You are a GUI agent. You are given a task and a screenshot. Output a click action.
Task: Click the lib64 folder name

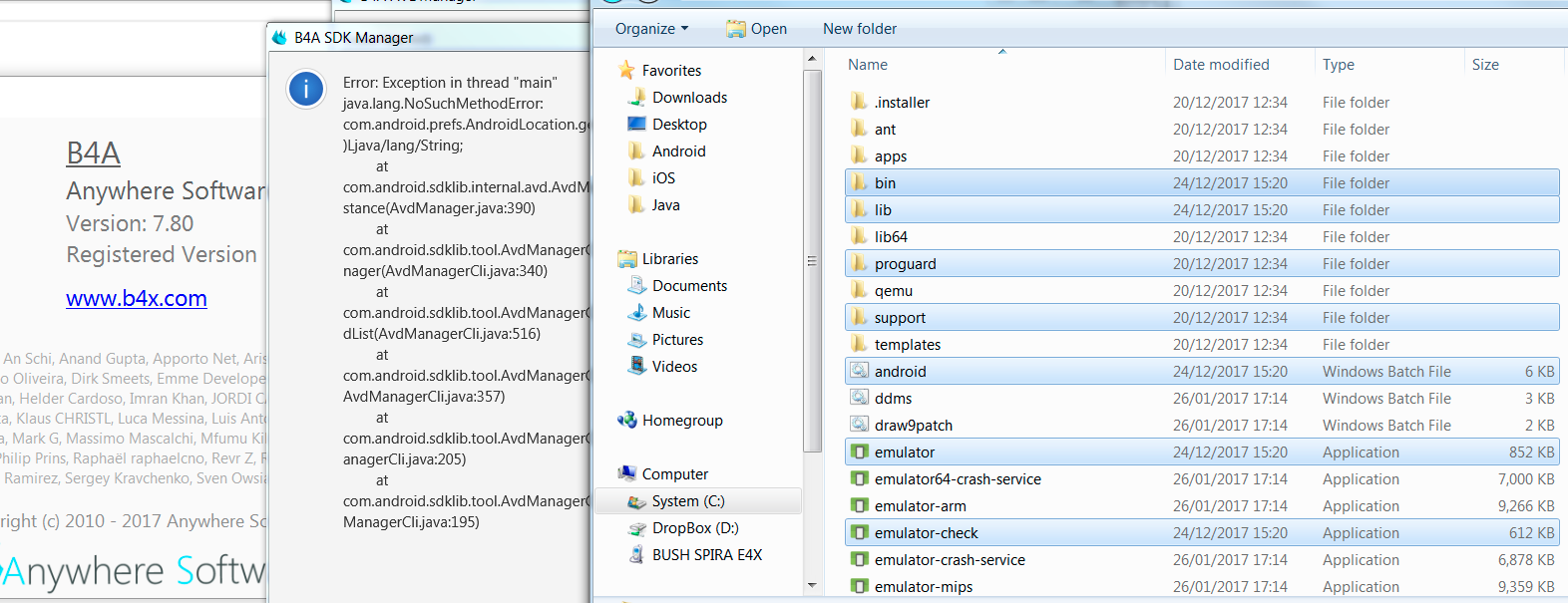891,236
